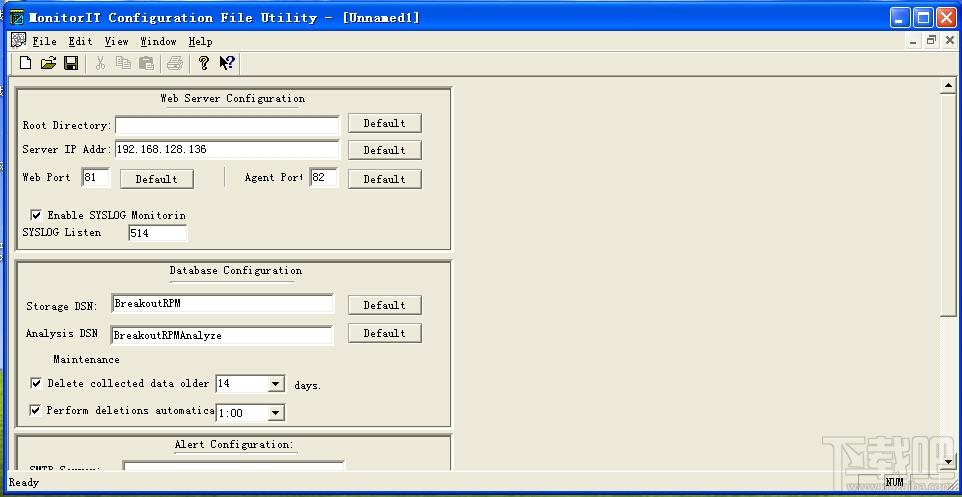Toggle Enable SYSLOG Monitoring checkbox
This screenshot has width=962, height=497.
36,215
